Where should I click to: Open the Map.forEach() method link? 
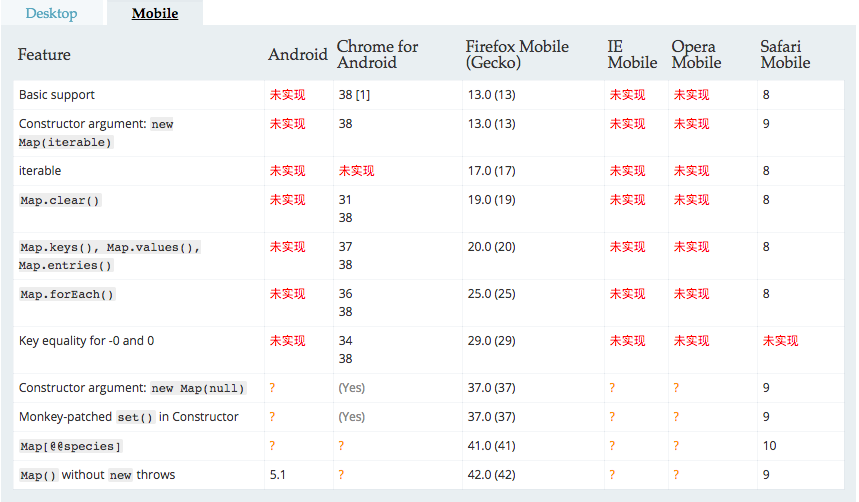(x=67, y=295)
